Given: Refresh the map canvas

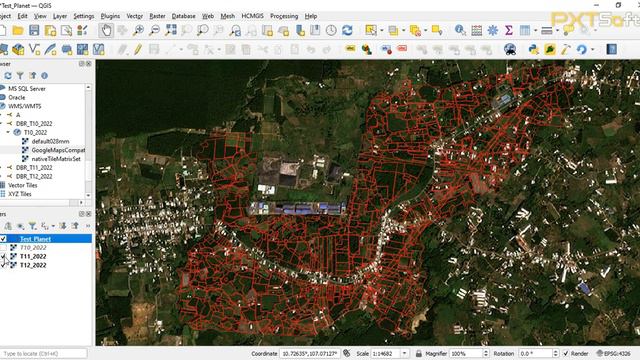Looking at the screenshot, I should tap(347, 31).
